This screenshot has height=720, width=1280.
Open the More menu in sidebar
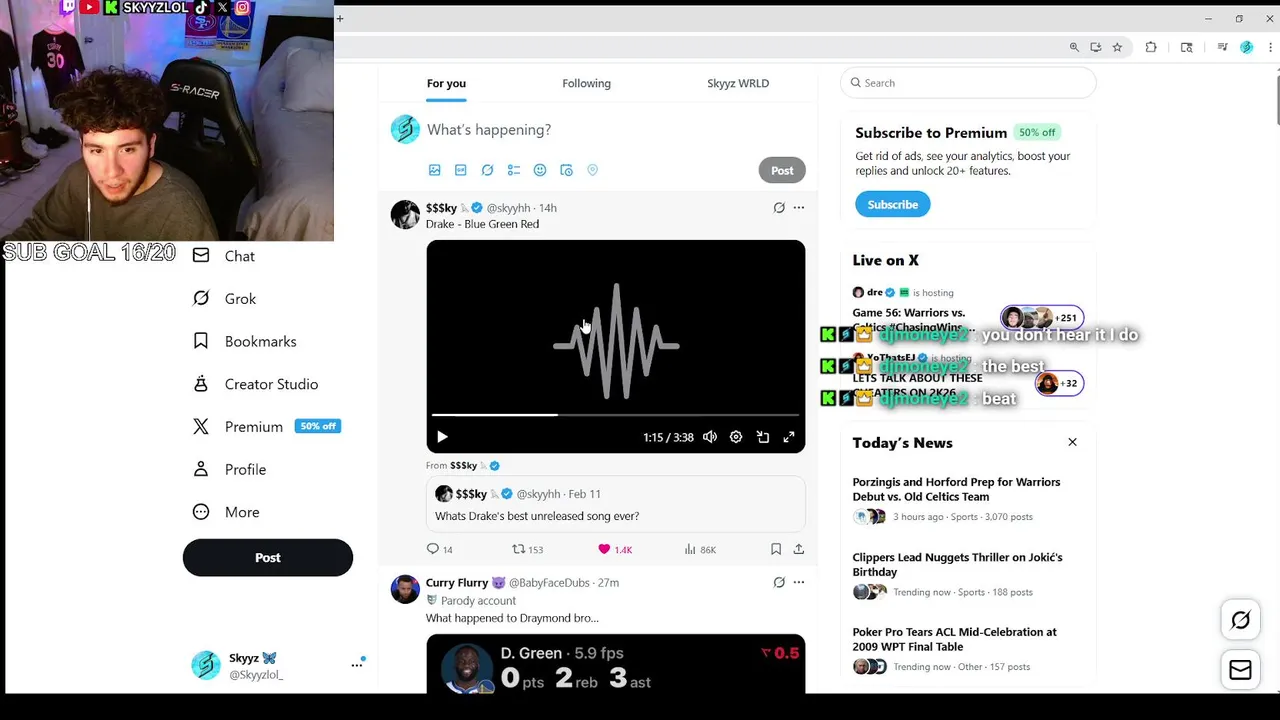227,512
